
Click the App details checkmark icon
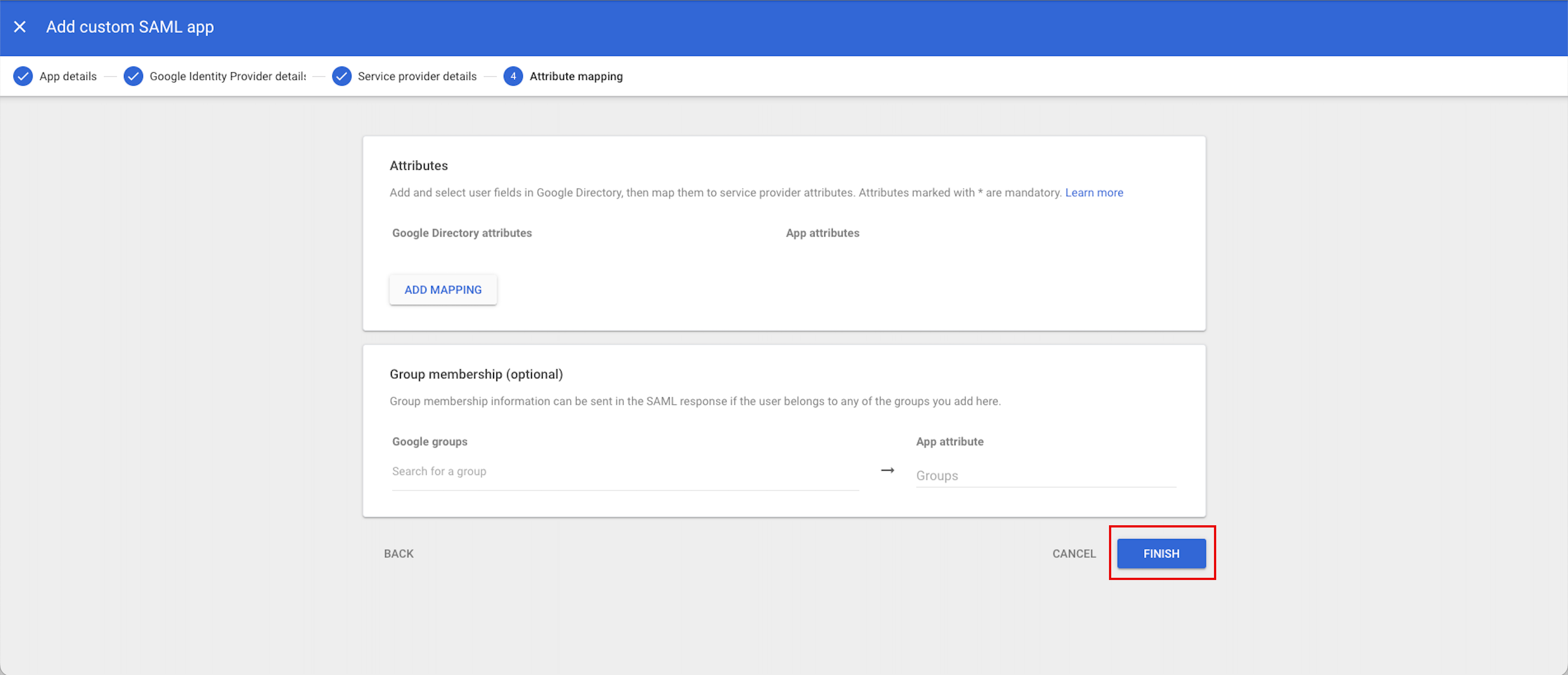click(23, 76)
